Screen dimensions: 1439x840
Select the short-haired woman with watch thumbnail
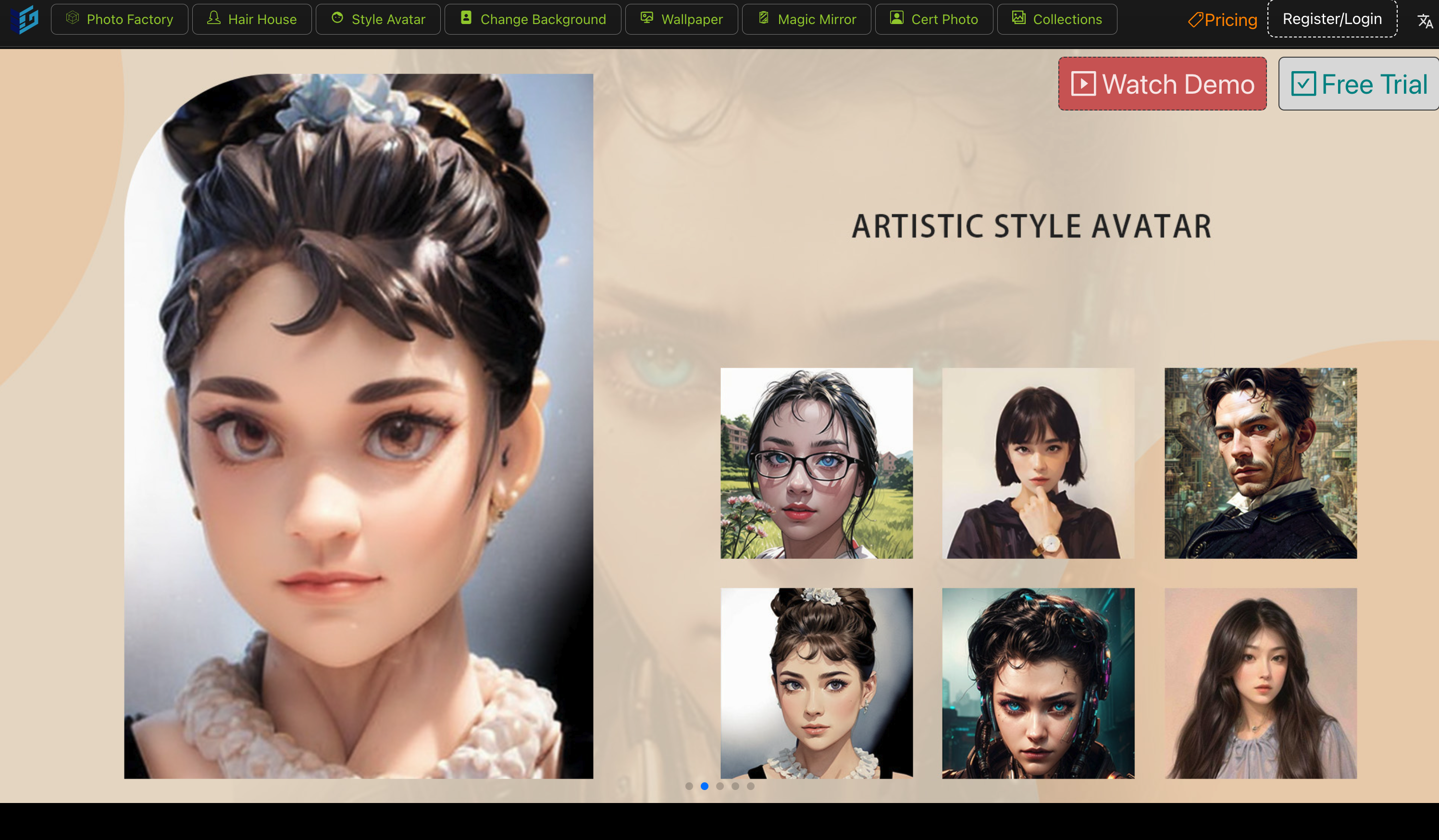[1038, 463]
